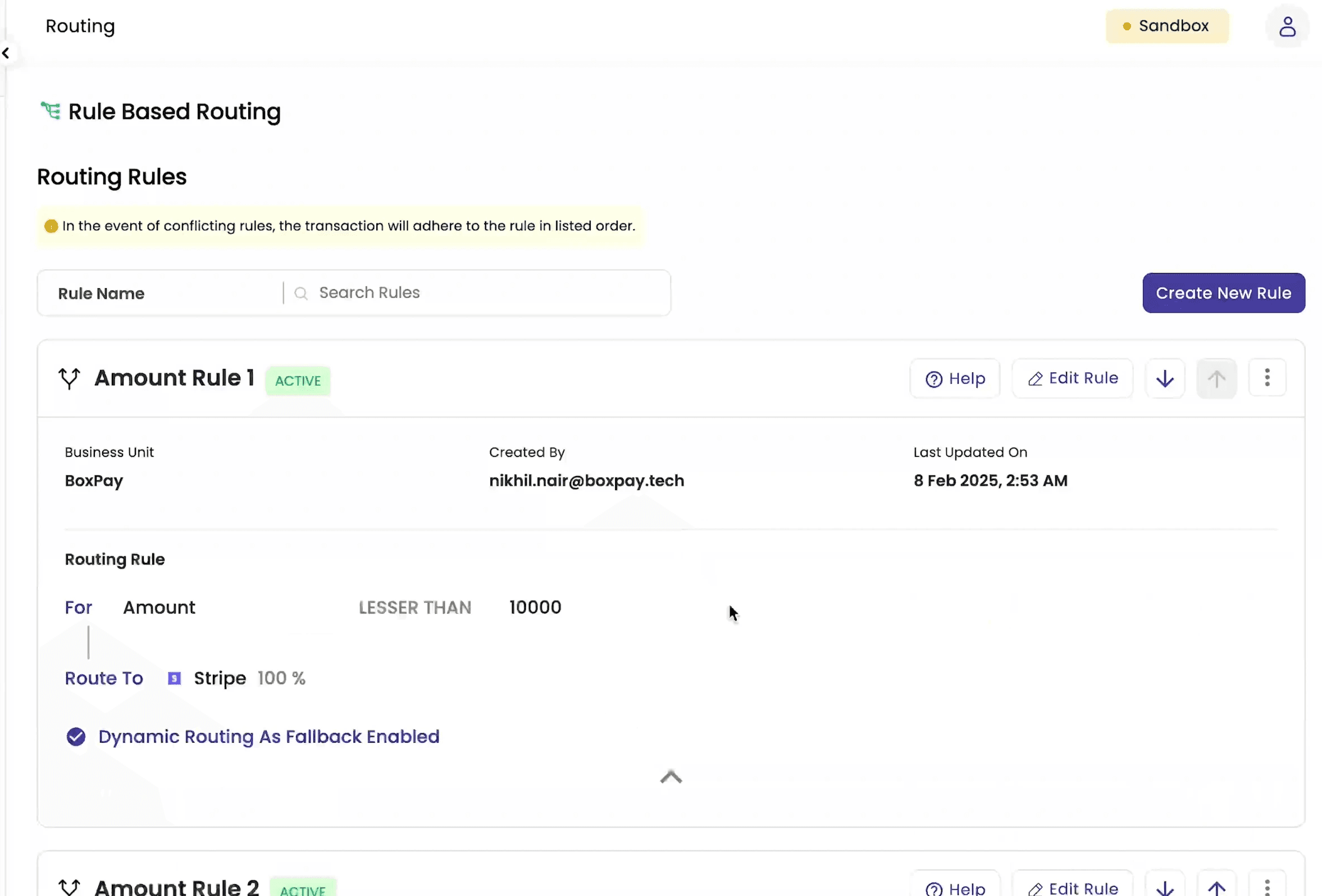Viewport: 1322px width, 896px height.
Task: Click the Amount Rule 2 branch icon
Action: pyautogui.click(x=70, y=888)
